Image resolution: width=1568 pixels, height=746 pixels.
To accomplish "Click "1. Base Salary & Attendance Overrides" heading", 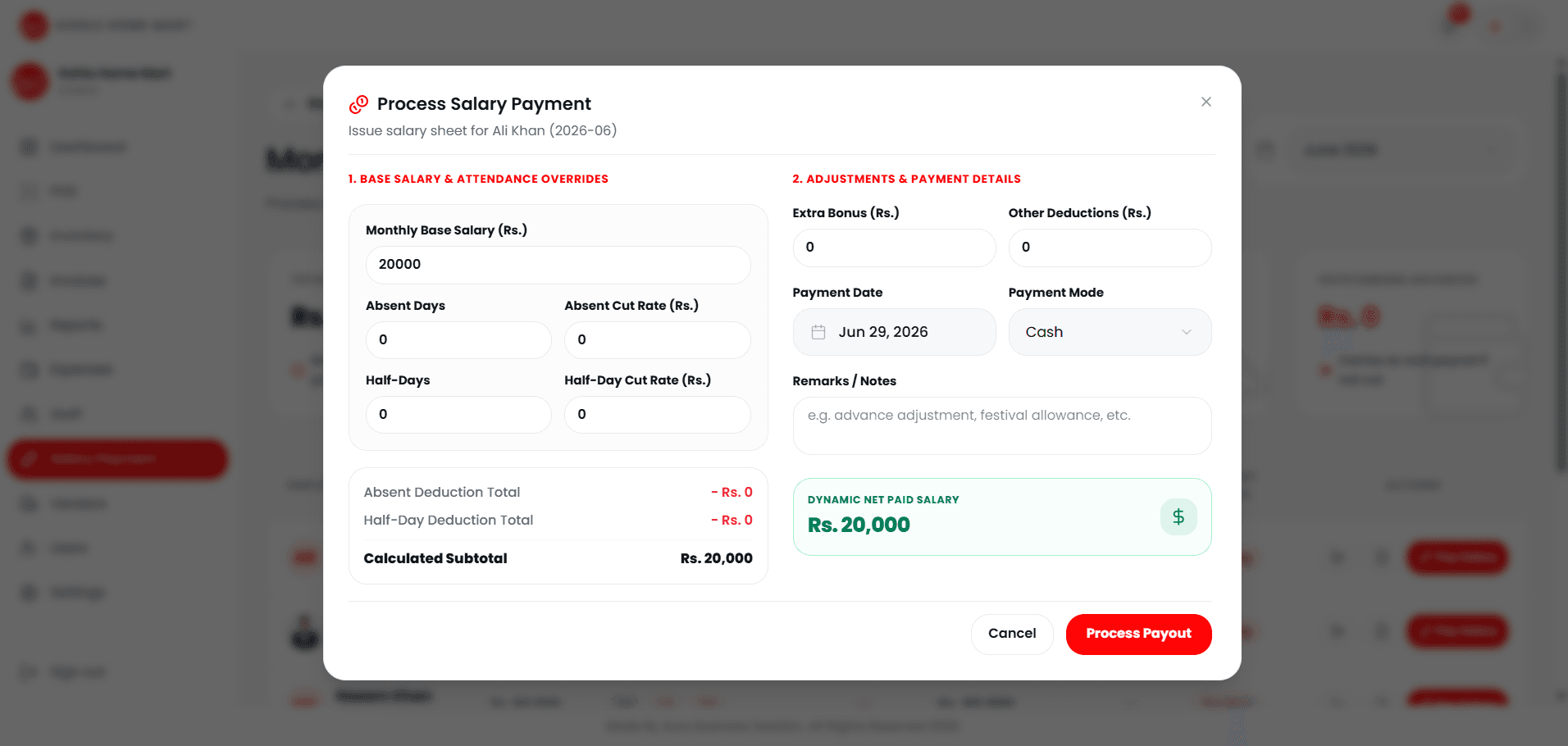I will [x=478, y=179].
